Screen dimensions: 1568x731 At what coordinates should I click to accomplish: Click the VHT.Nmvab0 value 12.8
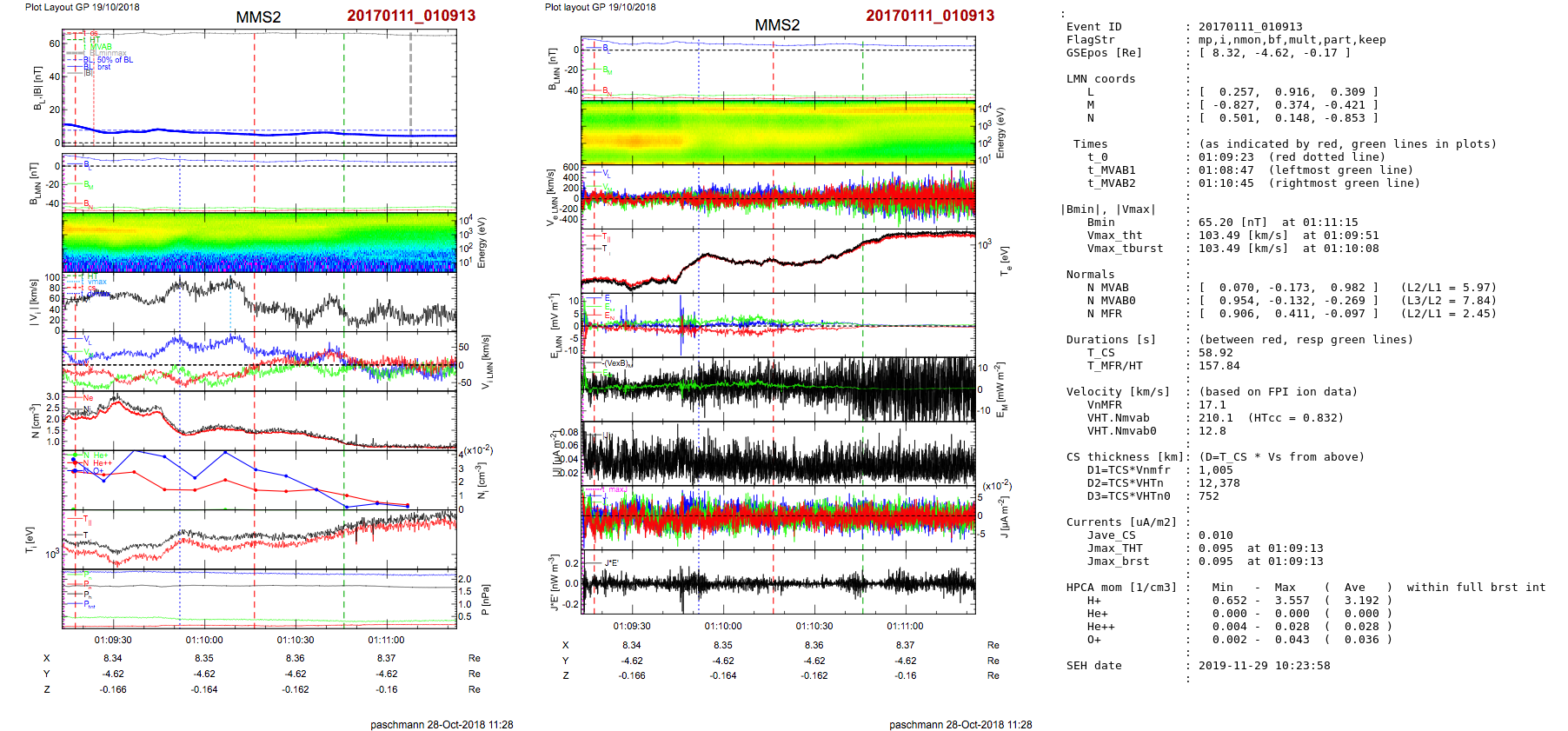(x=1213, y=431)
